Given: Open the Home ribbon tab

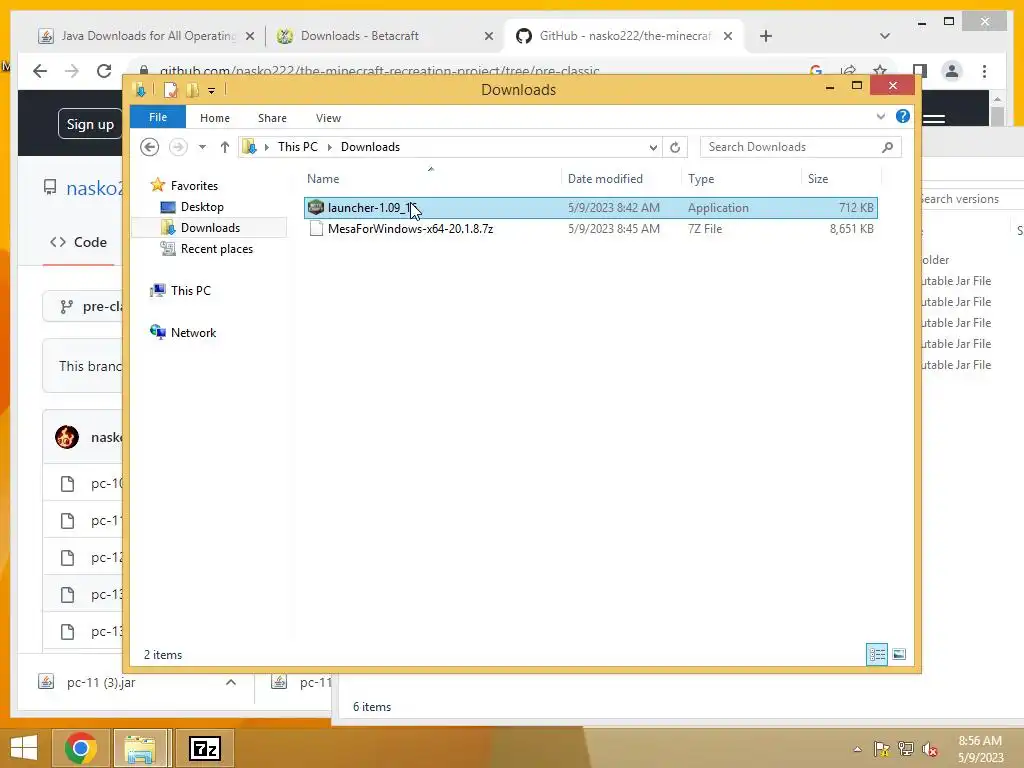Looking at the screenshot, I should click(x=215, y=118).
